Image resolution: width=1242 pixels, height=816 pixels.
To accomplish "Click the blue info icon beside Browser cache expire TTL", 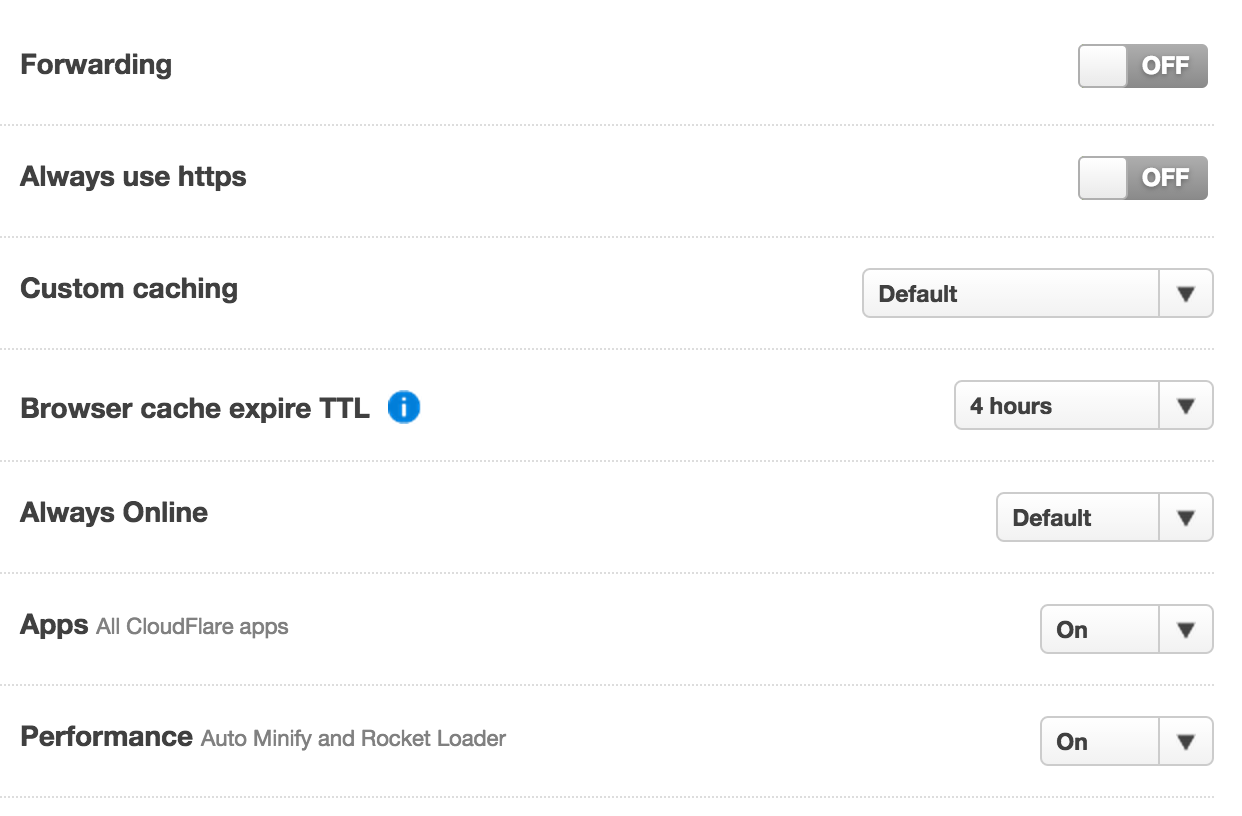I will [x=403, y=407].
